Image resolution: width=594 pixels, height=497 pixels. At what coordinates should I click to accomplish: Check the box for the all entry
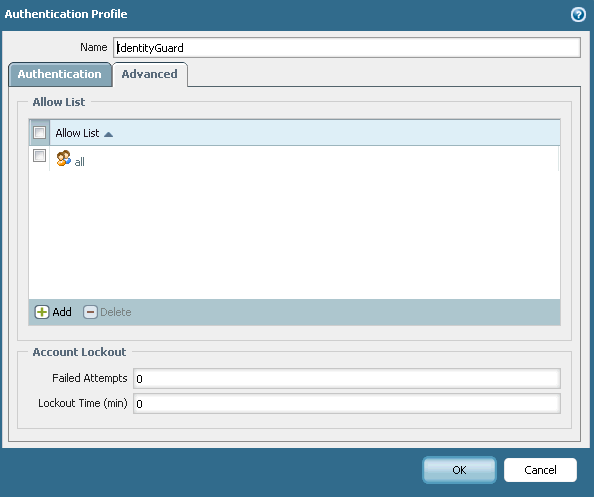39,155
